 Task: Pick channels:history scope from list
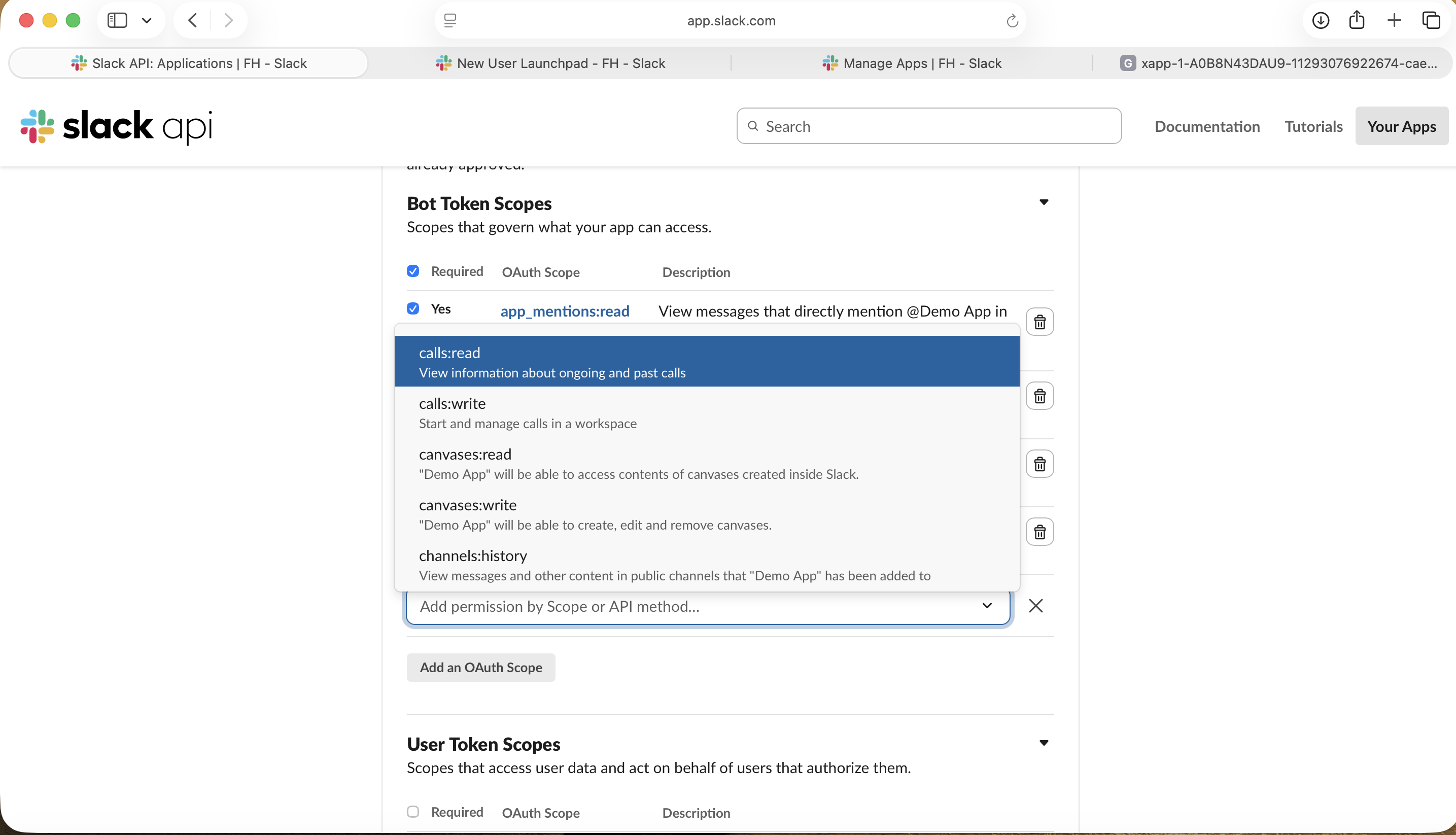click(x=707, y=564)
